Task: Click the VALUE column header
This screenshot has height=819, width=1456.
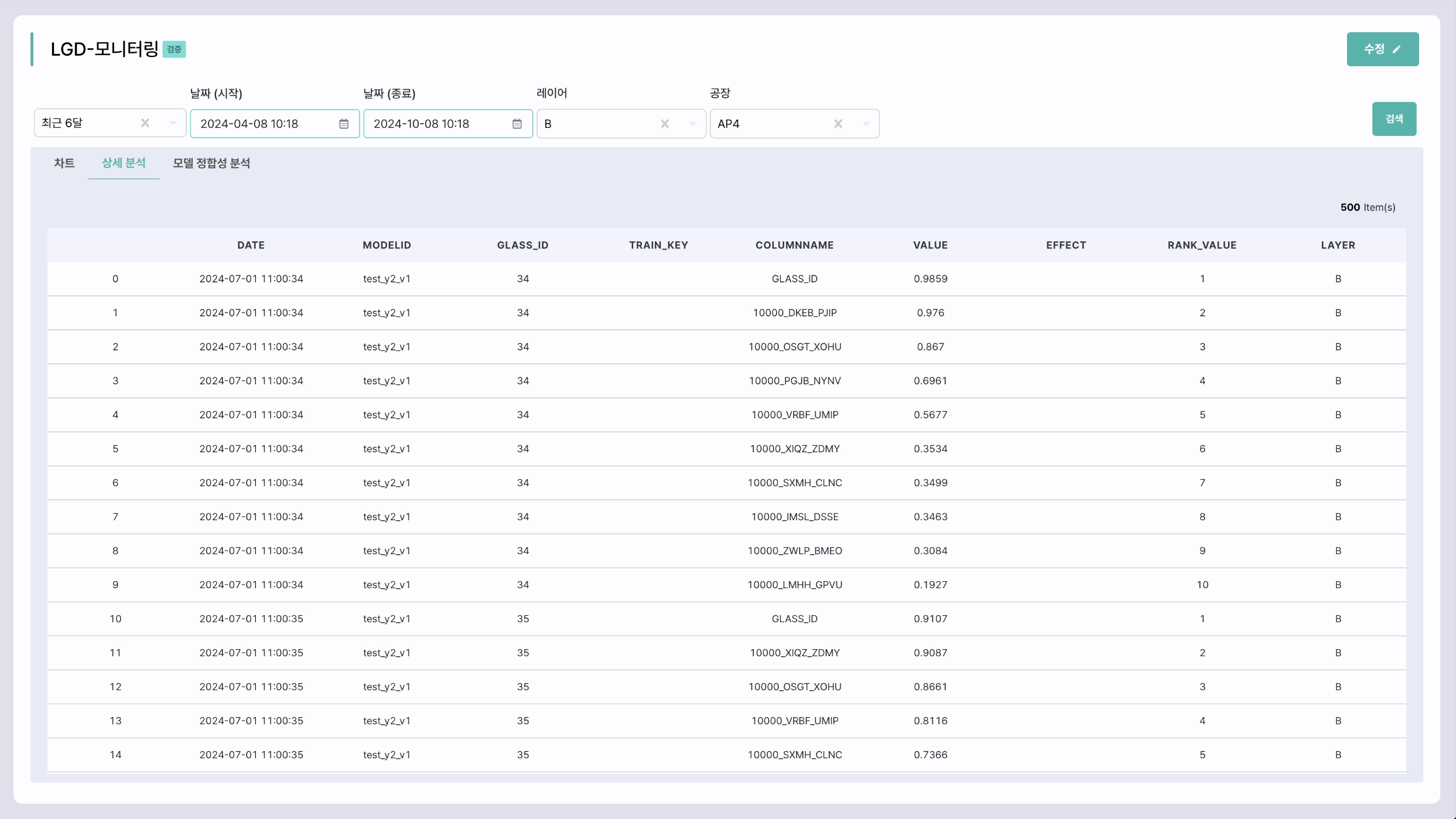Action: coord(930,245)
